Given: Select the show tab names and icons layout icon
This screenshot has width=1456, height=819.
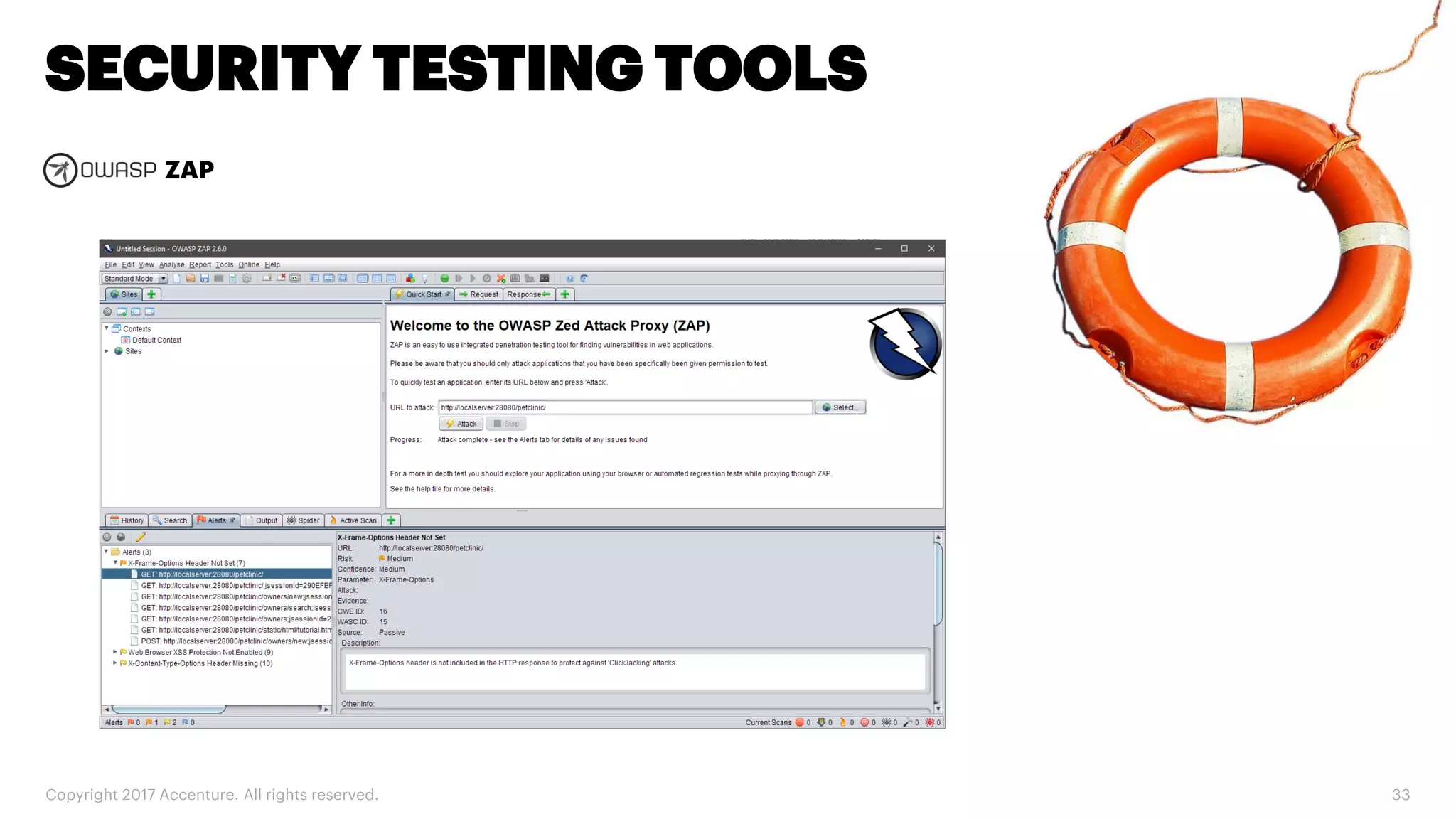Looking at the screenshot, I should (294, 279).
